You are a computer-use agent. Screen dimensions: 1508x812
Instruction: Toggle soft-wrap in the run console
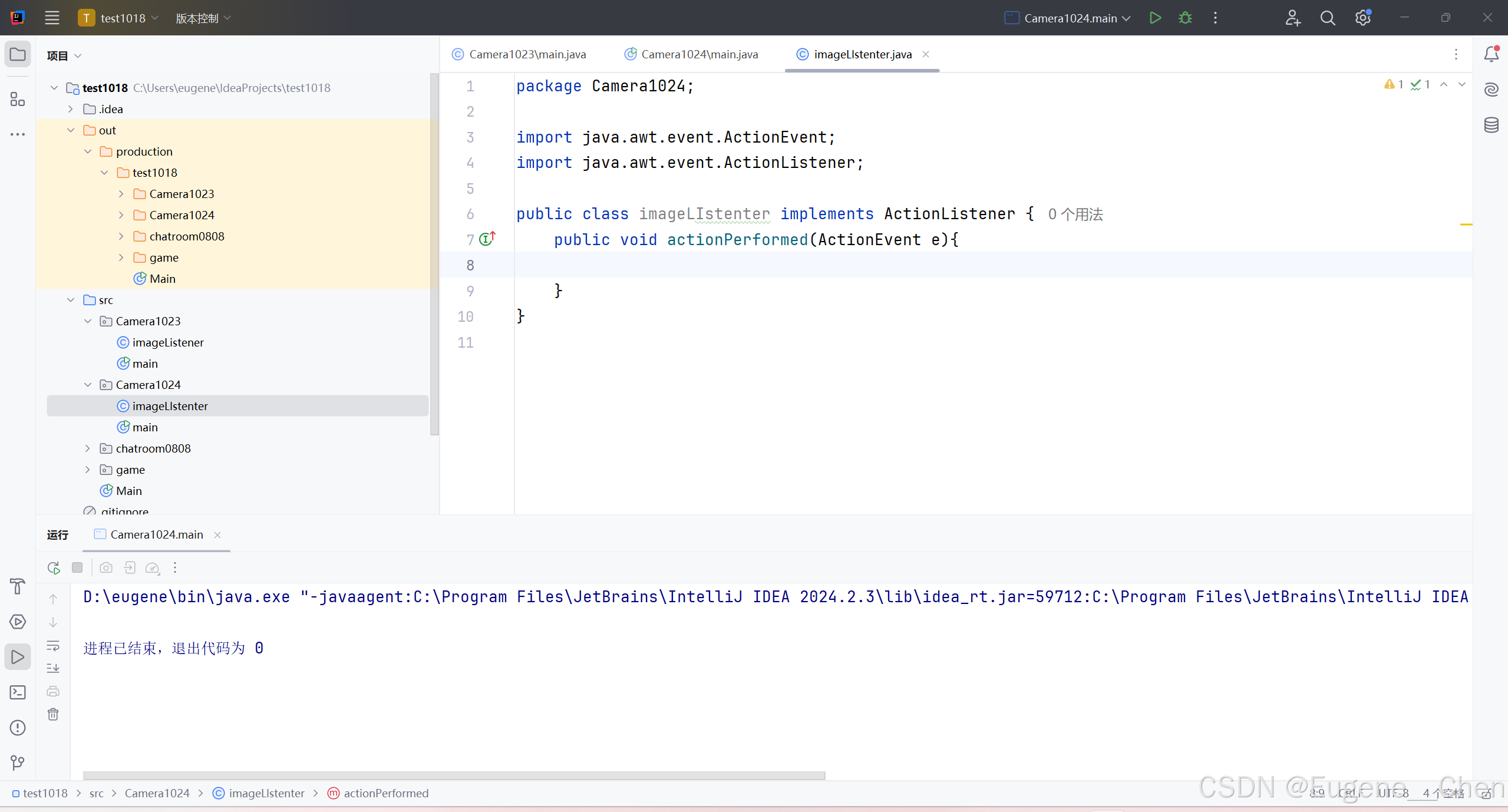[53, 646]
